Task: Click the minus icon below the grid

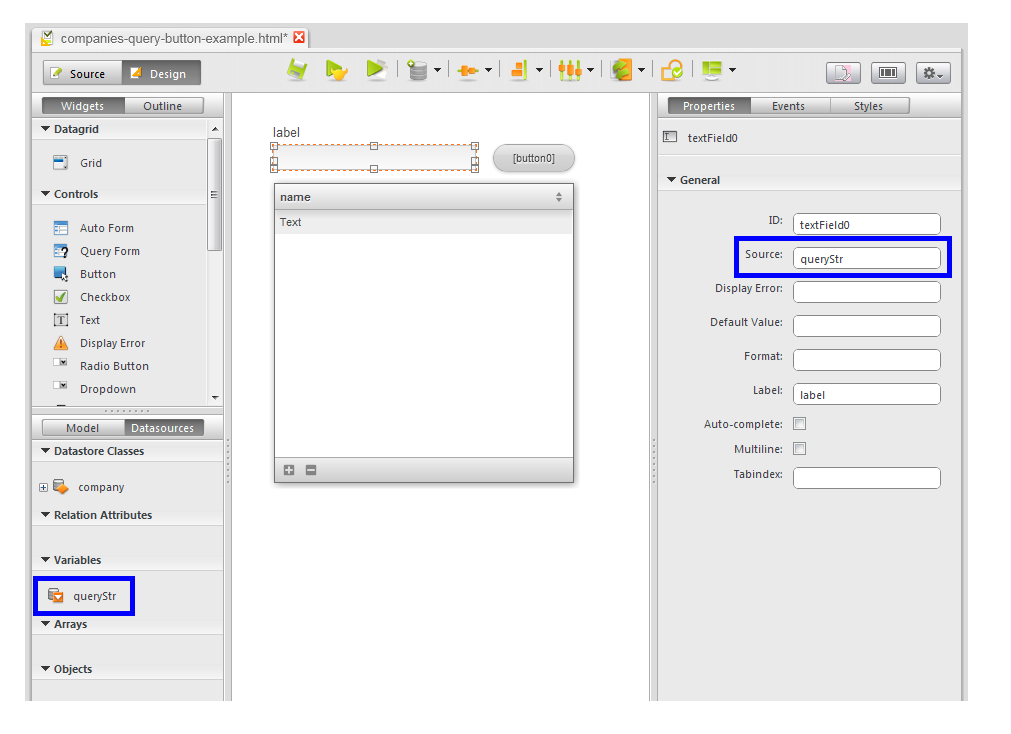Action: click(x=311, y=470)
